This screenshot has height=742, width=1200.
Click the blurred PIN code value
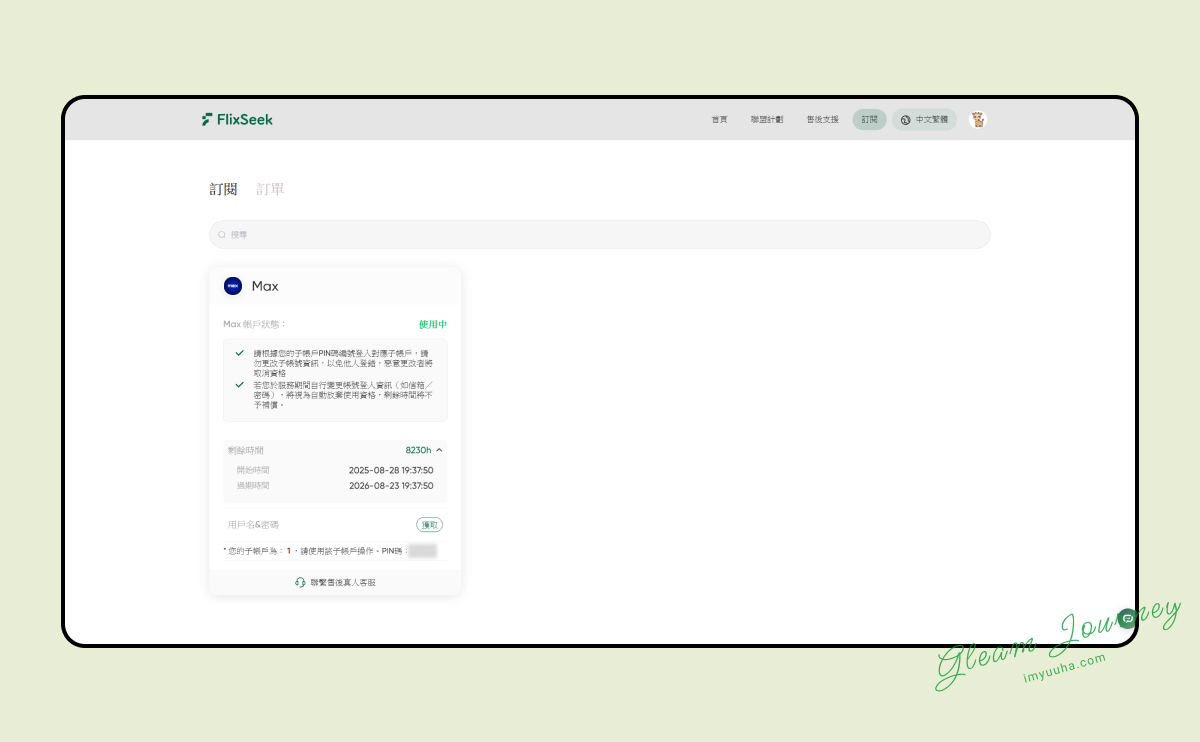coord(422,551)
